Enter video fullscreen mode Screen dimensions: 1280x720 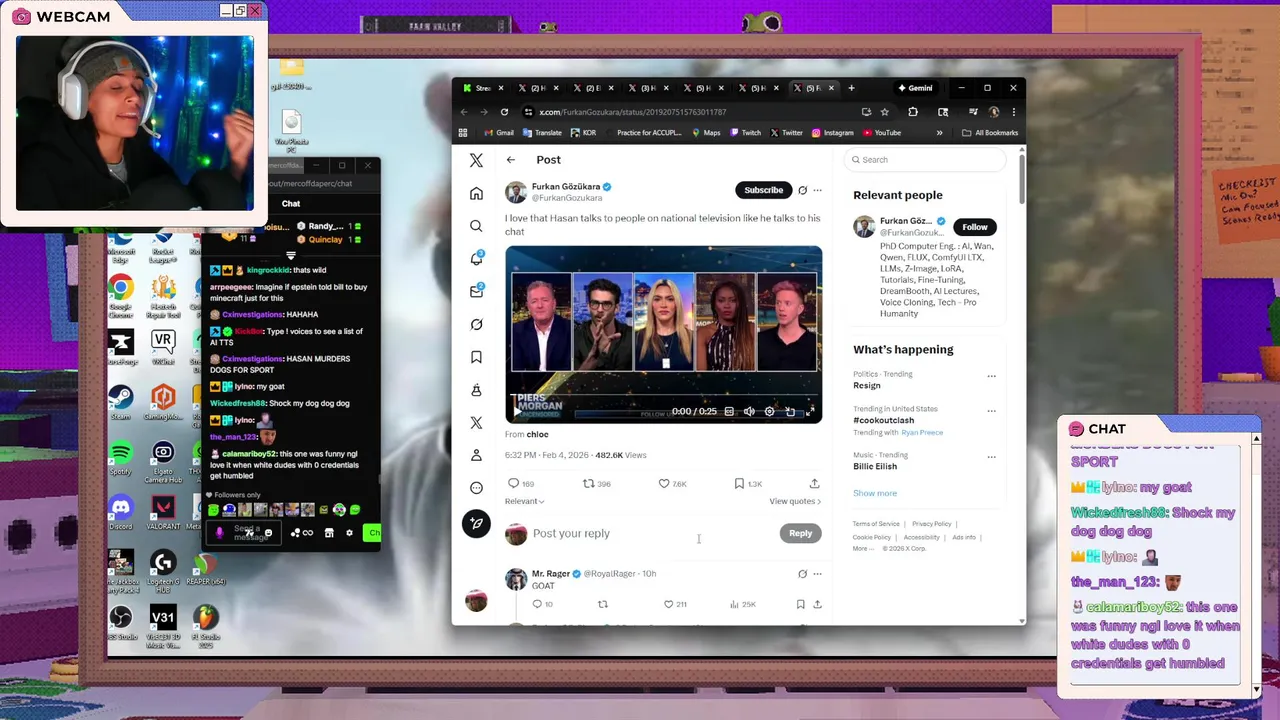click(x=810, y=411)
